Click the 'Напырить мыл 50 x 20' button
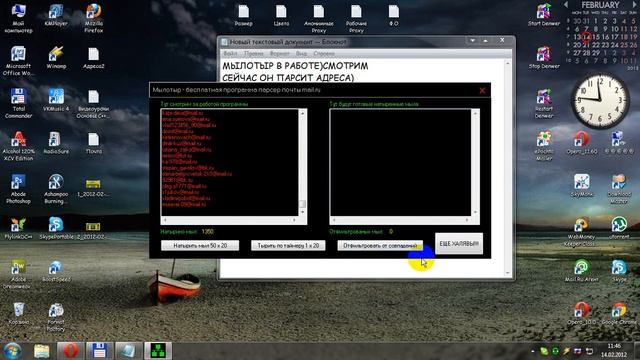The height and width of the screenshot is (360, 640). pos(200,245)
